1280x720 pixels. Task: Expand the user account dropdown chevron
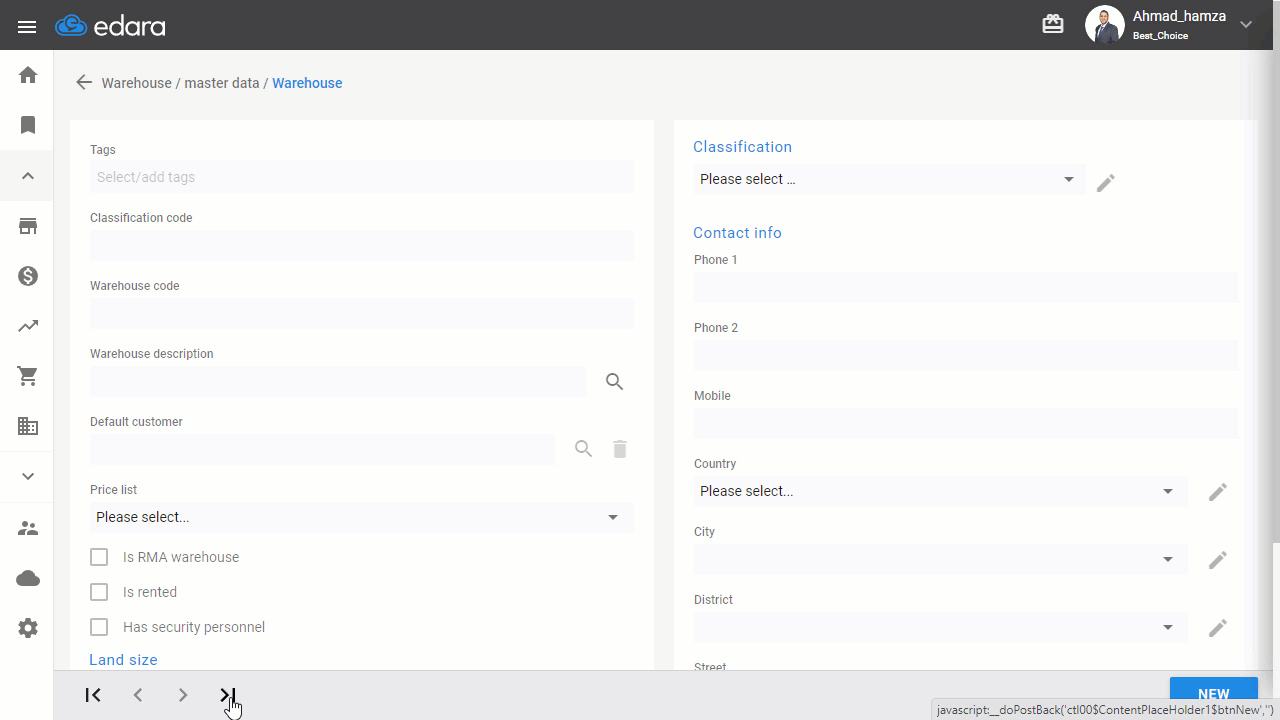1246,25
